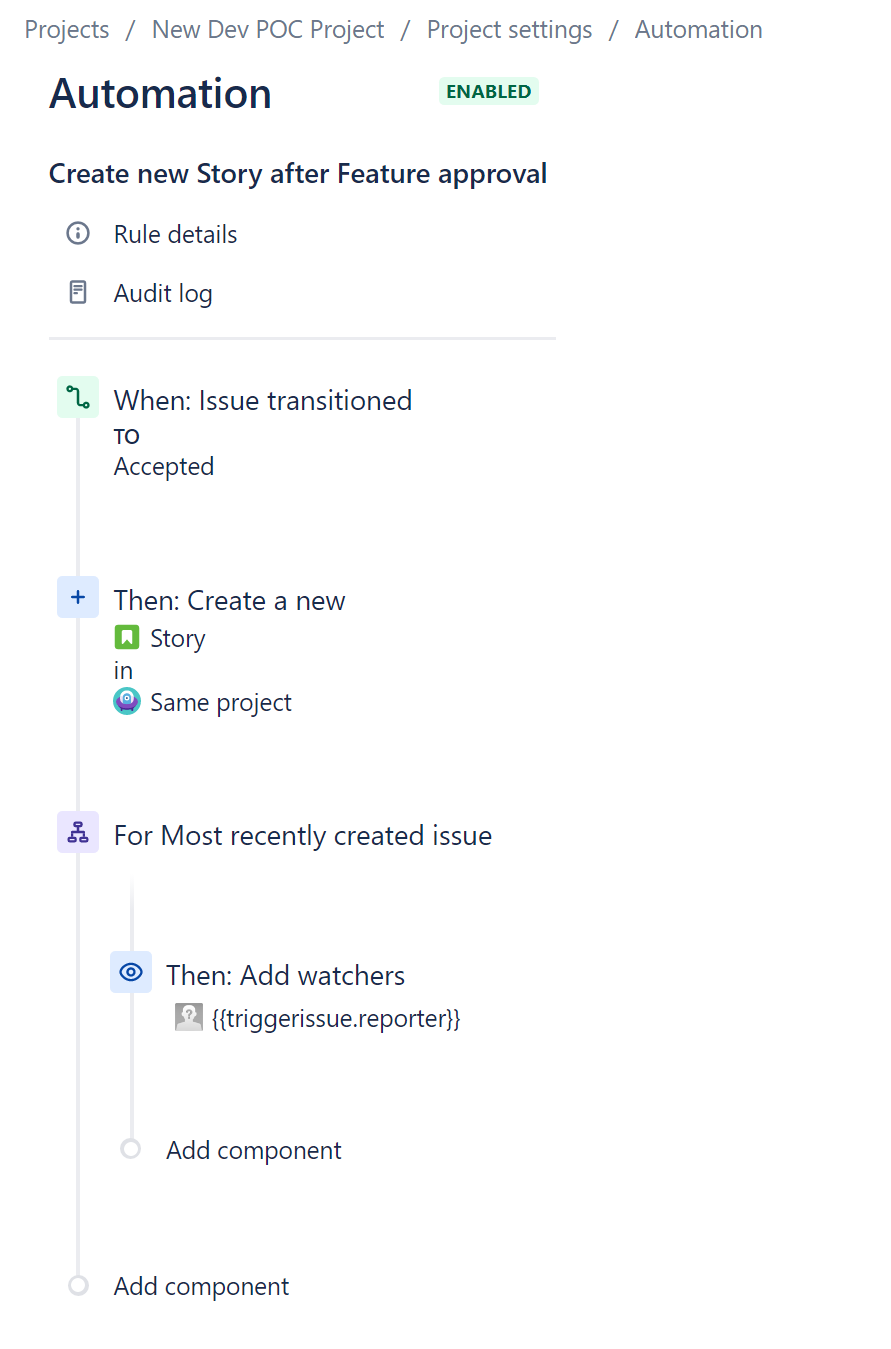
Task: Click the triggerissue.reporter smart value
Action: [x=336, y=1017]
